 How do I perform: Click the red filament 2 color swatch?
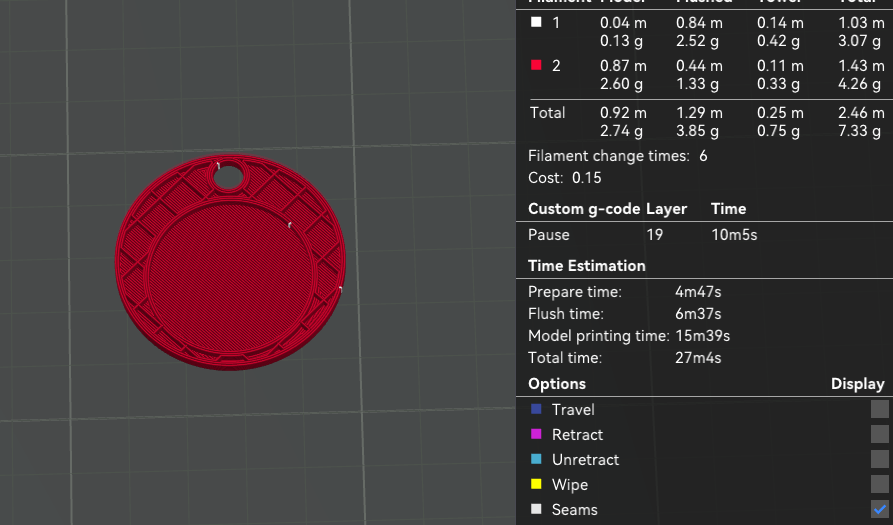click(536, 65)
